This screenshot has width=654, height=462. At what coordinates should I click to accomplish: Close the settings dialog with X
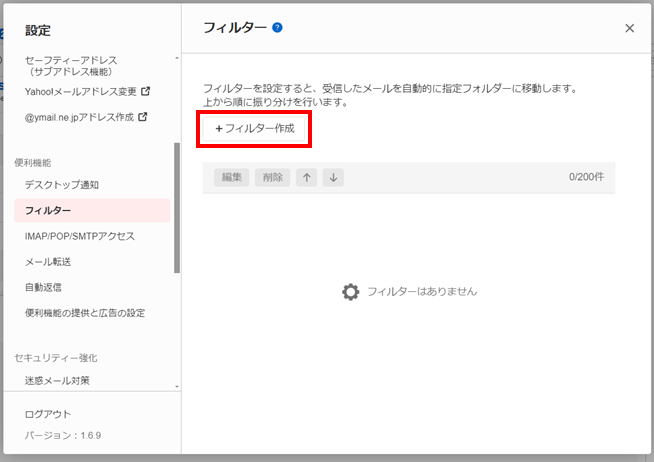(x=629, y=28)
